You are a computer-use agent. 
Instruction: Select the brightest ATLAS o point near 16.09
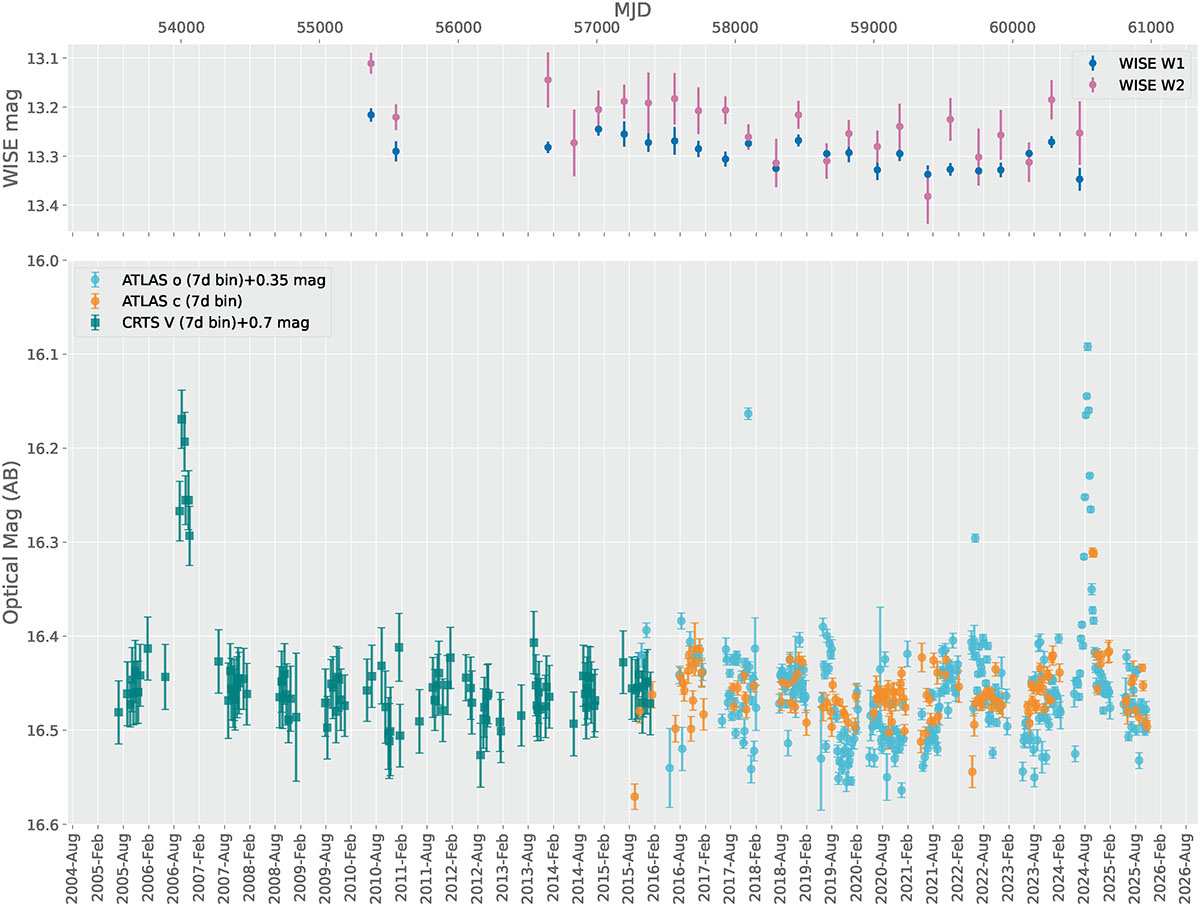click(1088, 347)
